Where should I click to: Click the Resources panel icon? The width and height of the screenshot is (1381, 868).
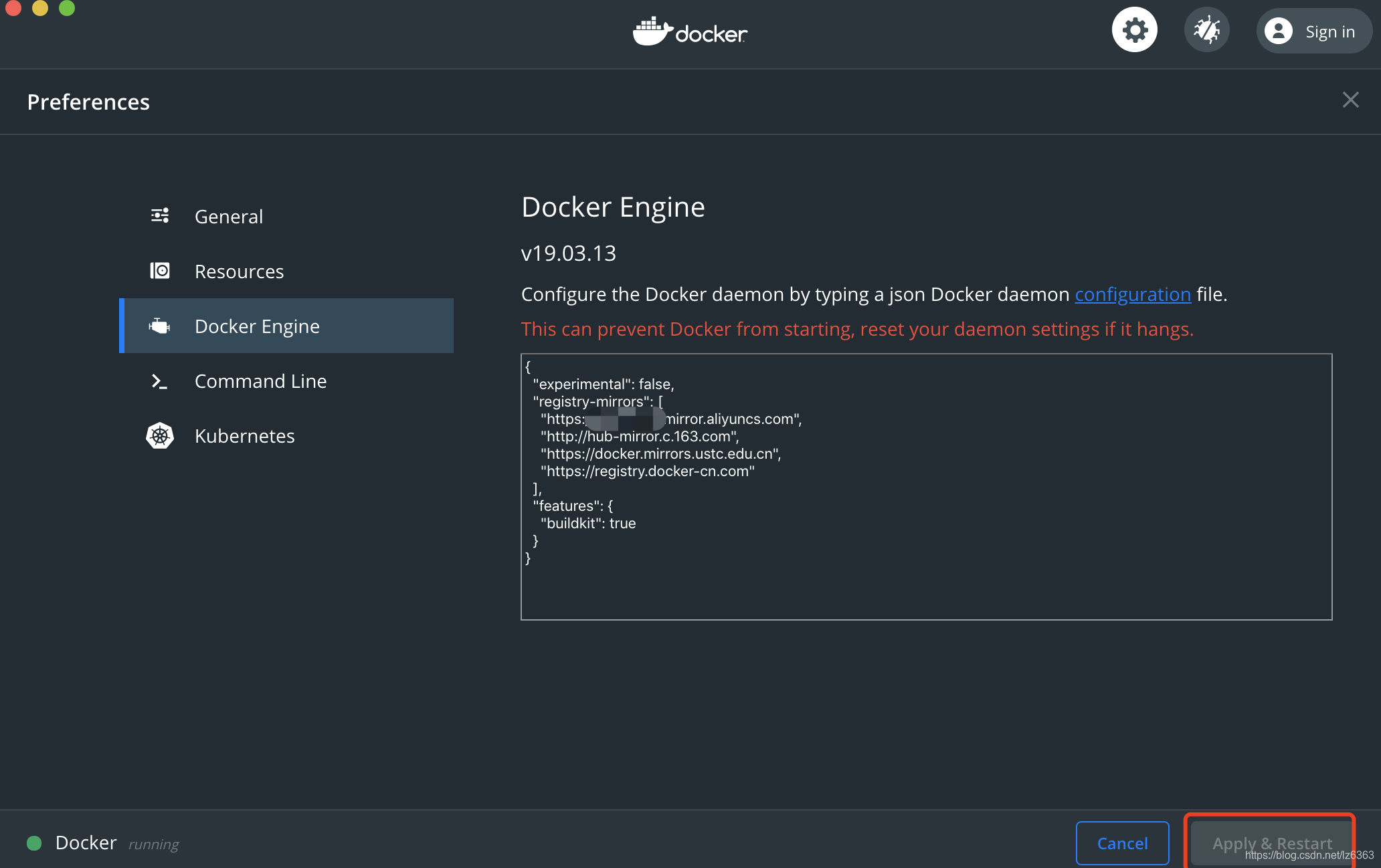point(160,271)
